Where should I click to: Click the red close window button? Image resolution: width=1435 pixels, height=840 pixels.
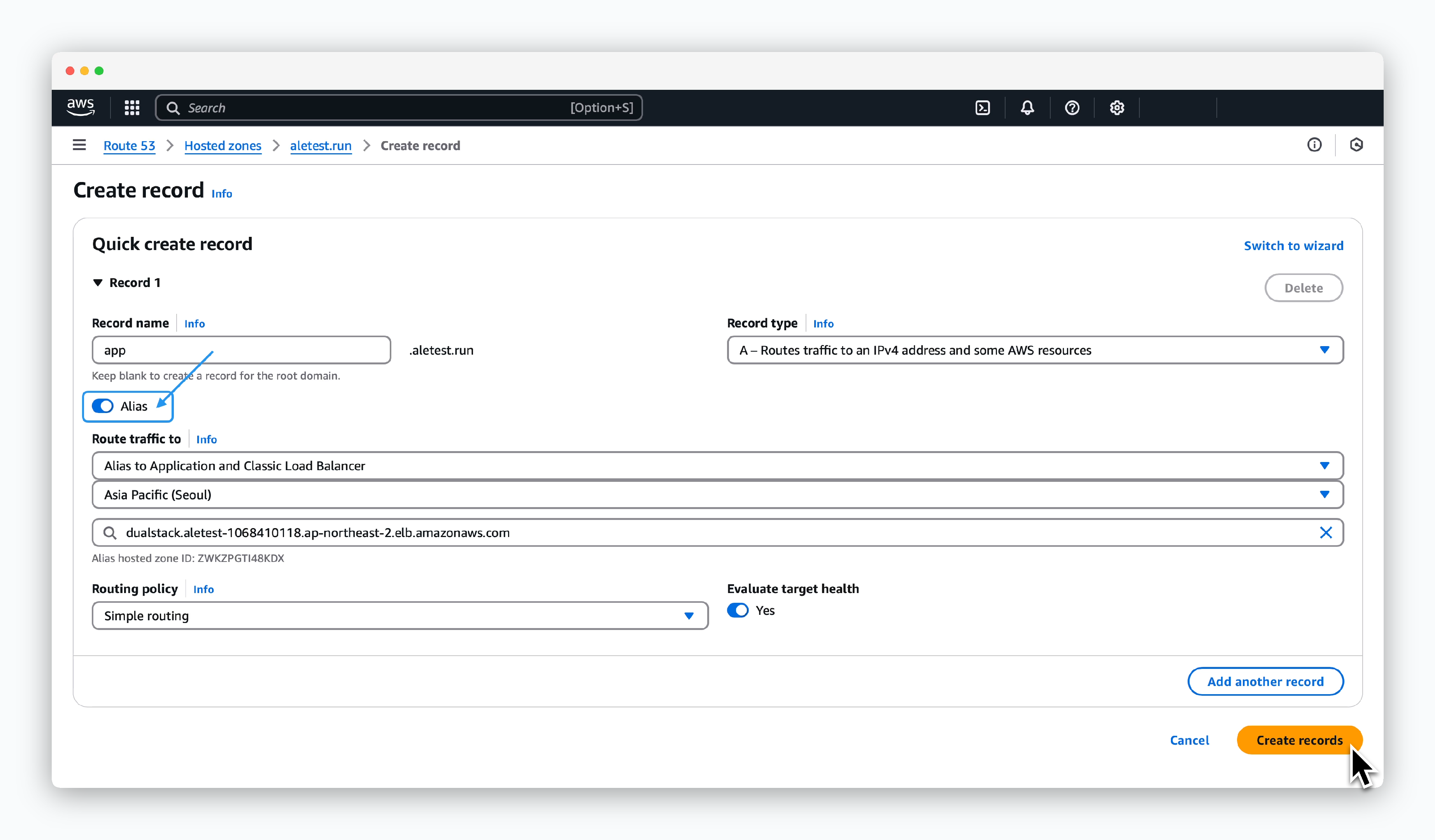70,70
